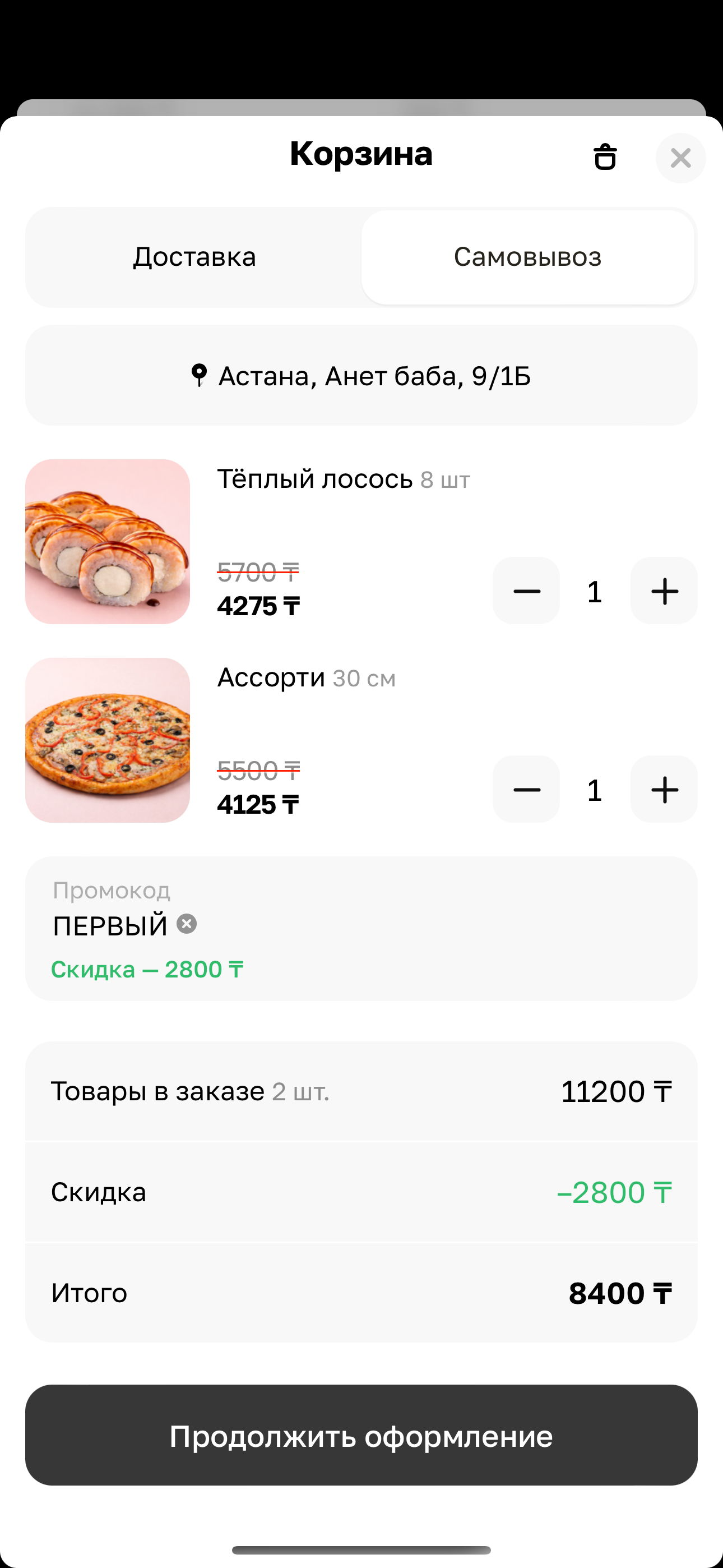Tap the Ассорти item title
The height and width of the screenshot is (1568, 723).
pos(271,678)
